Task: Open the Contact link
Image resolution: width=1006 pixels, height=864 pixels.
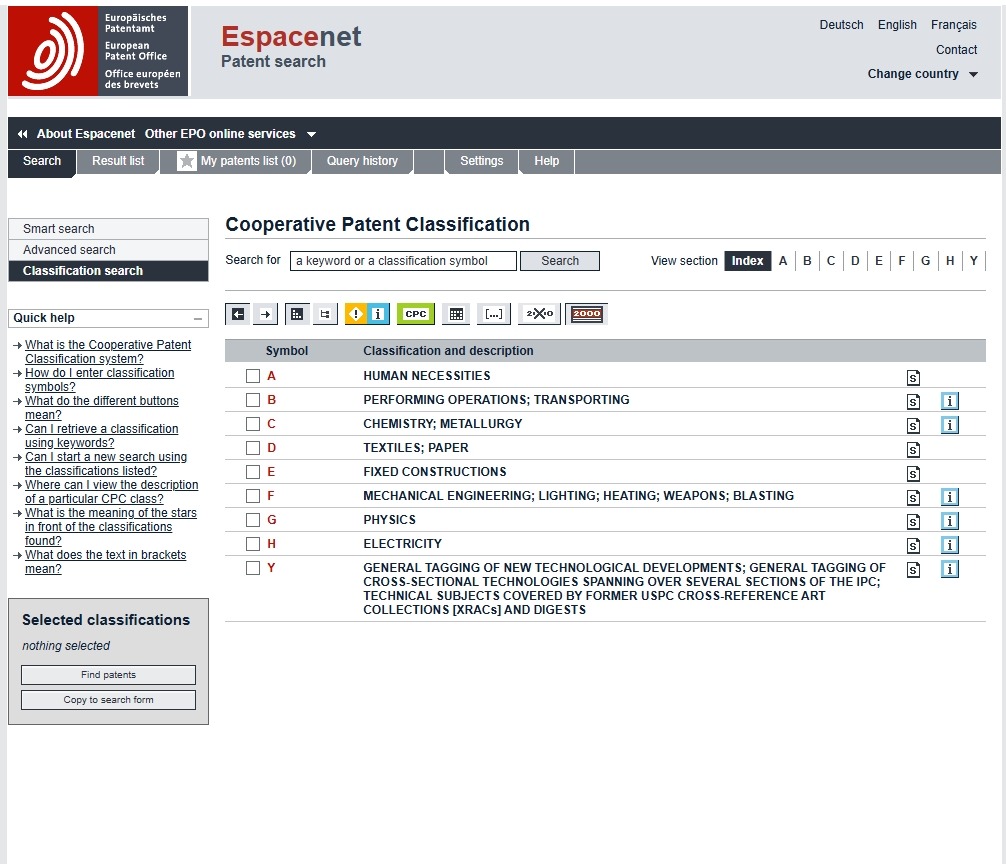Action: 956,50
